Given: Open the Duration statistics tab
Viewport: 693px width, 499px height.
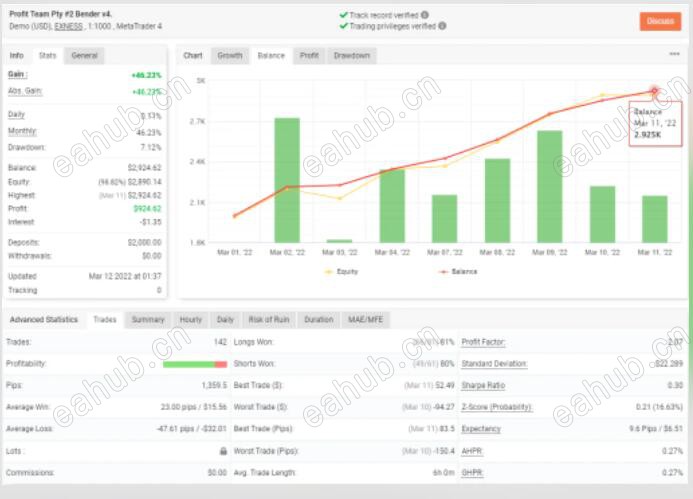Looking at the screenshot, I should tap(318, 320).
